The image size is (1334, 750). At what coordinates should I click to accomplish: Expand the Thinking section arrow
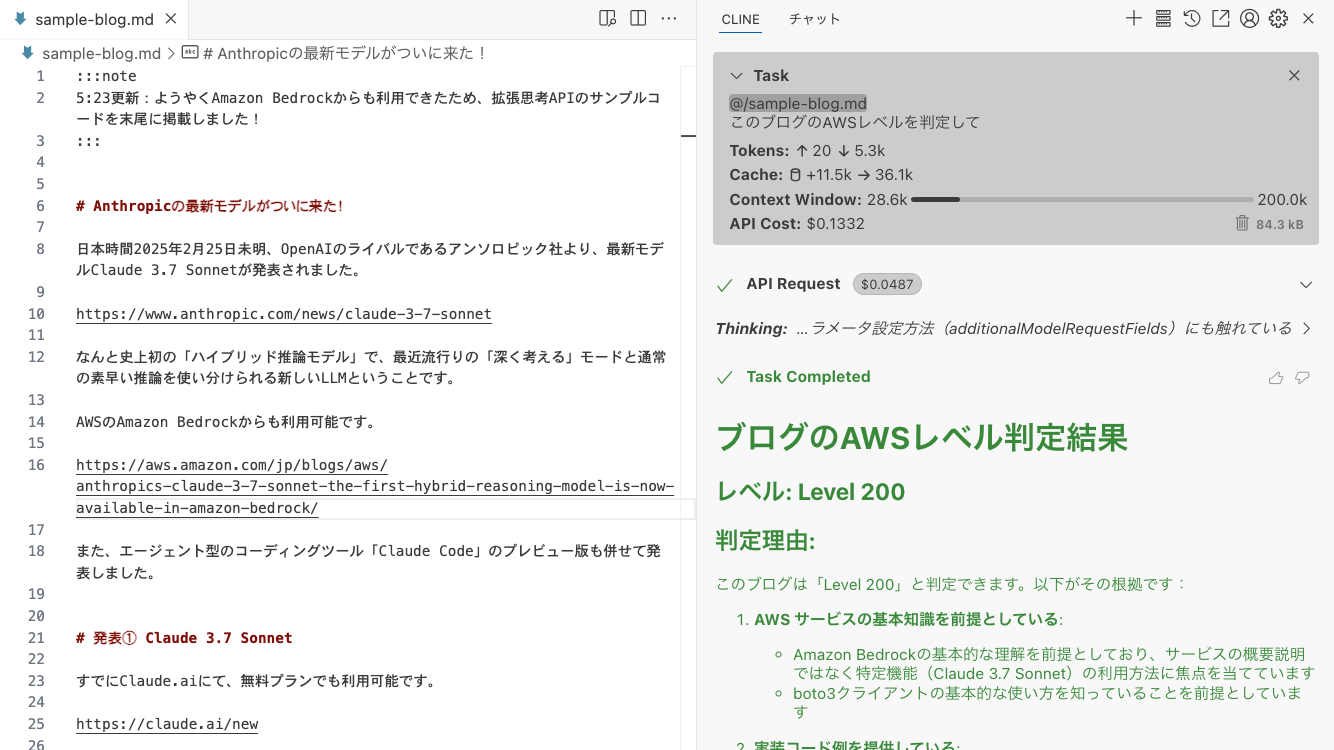click(x=1306, y=328)
